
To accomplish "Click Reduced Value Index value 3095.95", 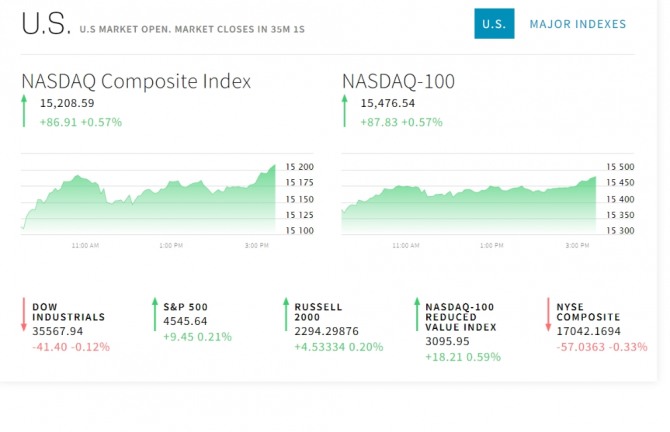I will [447, 341].
